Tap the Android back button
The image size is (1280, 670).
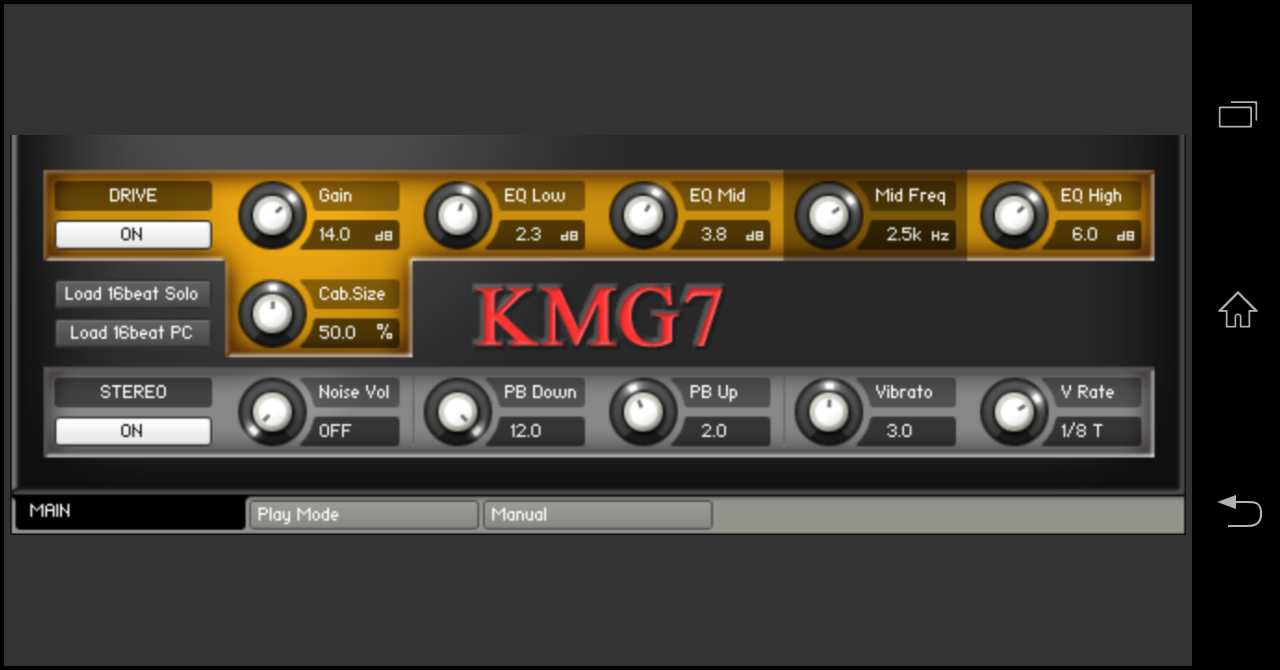point(1240,510)
